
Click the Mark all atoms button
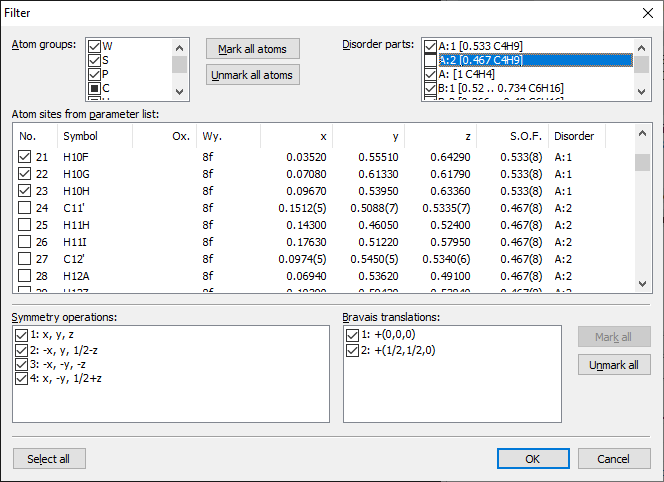click(253, 49)
